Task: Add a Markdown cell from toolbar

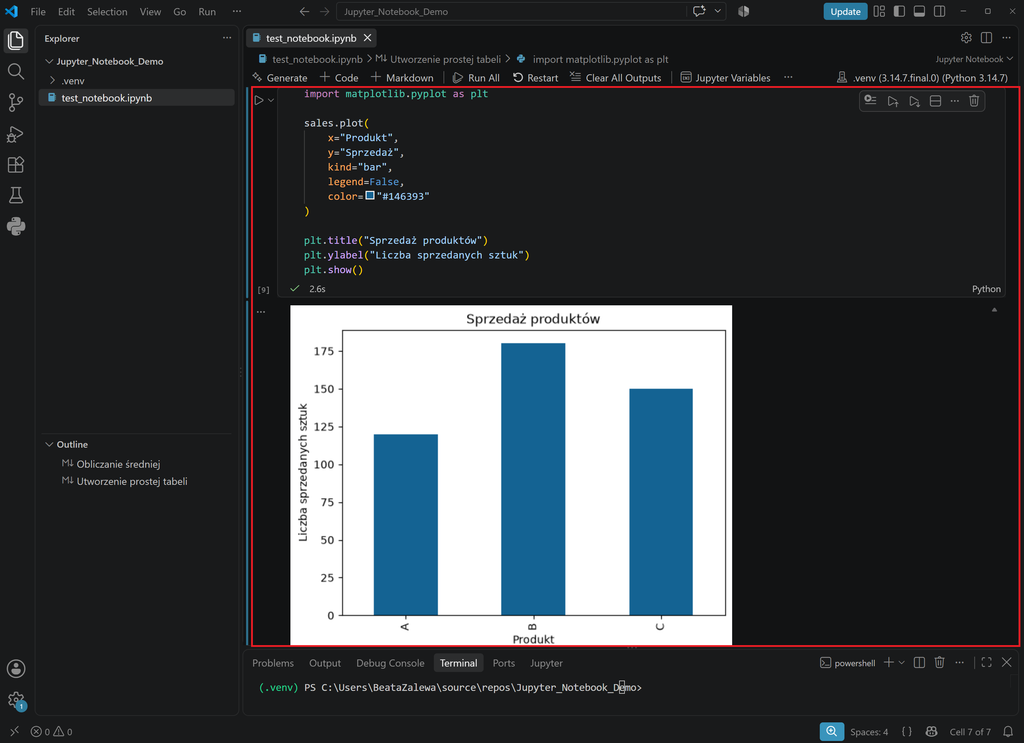Action: [402, 78]
